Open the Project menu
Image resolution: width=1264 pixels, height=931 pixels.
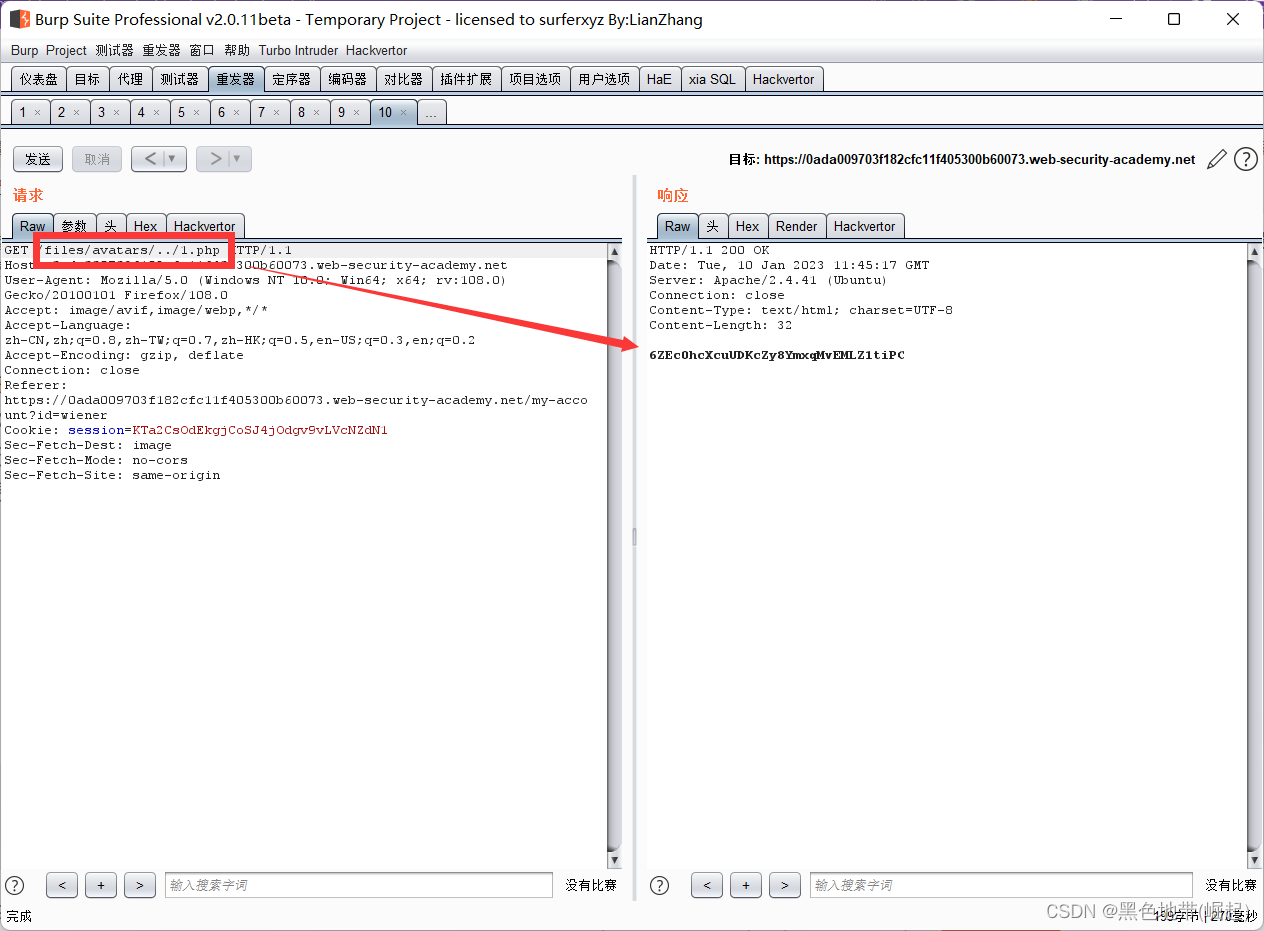click(x=66, y=50)
